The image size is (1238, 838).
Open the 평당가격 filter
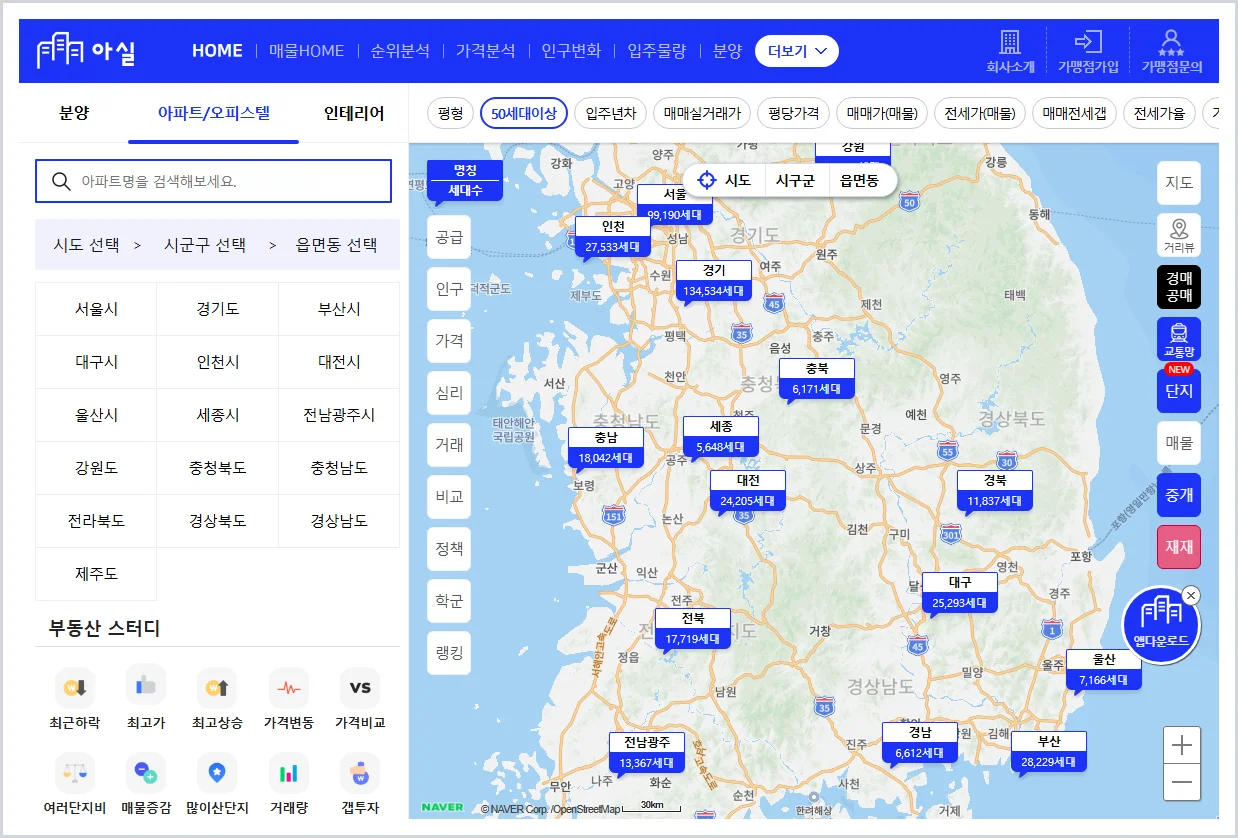pos(793,113)
